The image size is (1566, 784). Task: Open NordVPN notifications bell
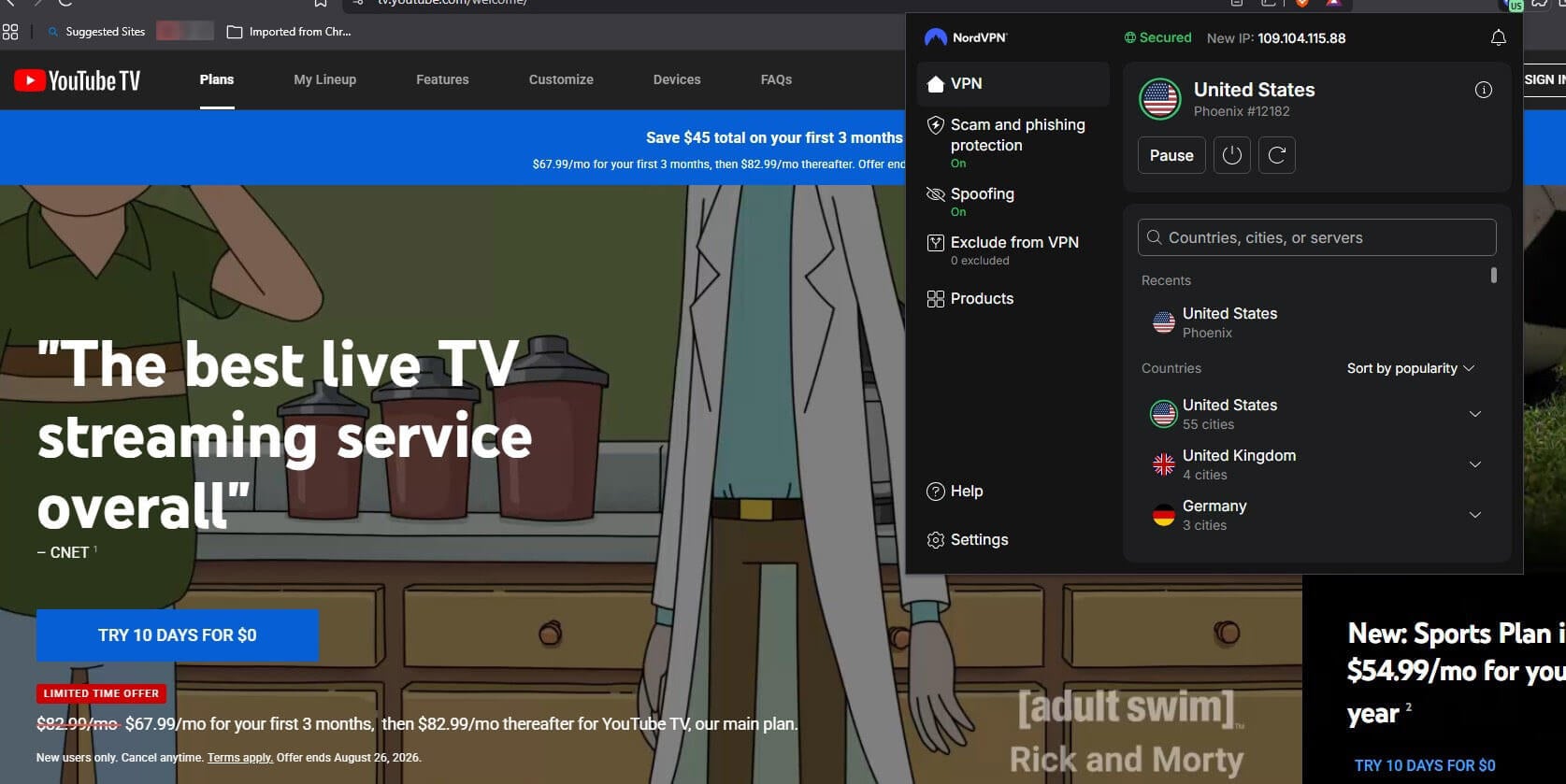(x=1498, y=37)
